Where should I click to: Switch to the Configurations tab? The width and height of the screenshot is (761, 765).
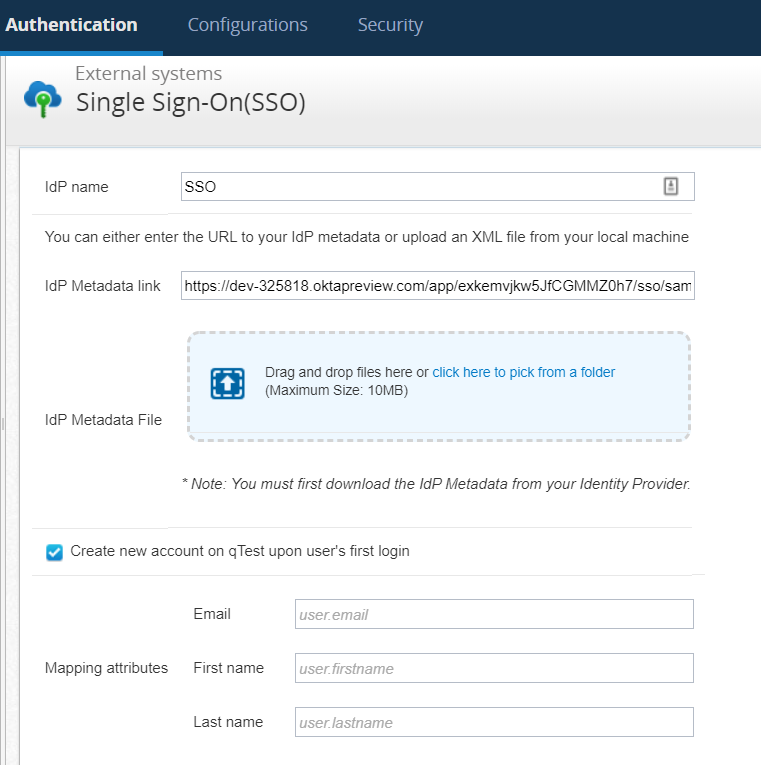[x=247, y=25]
